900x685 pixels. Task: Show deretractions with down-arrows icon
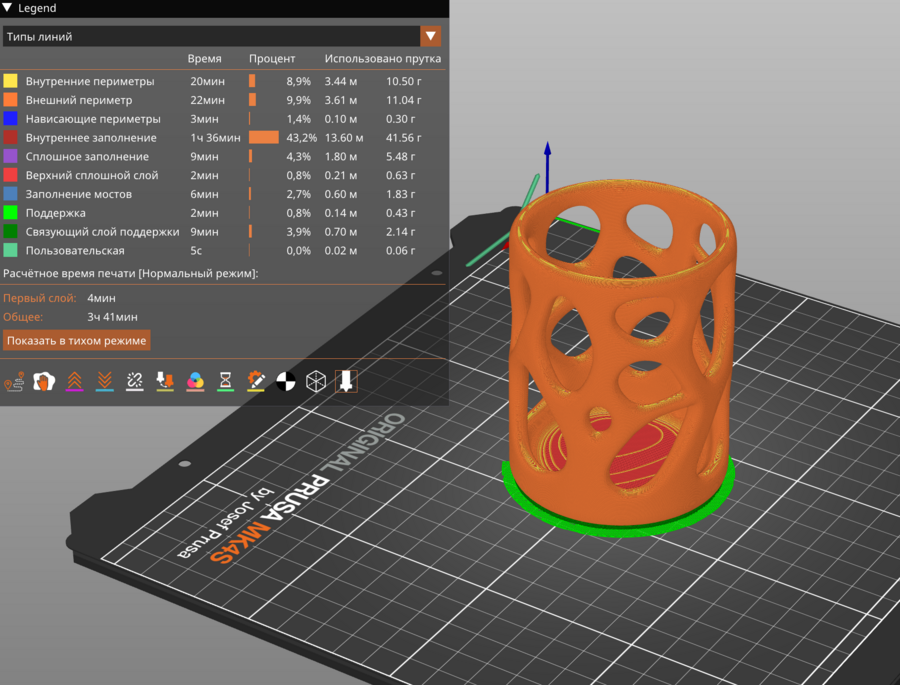coord(104,381)
